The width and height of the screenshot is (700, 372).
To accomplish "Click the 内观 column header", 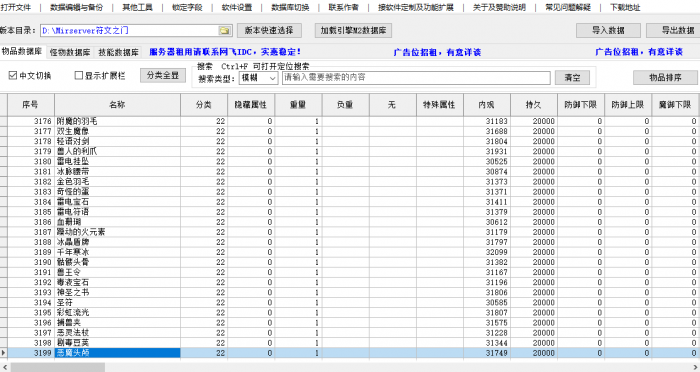I will tap(487, 104).
